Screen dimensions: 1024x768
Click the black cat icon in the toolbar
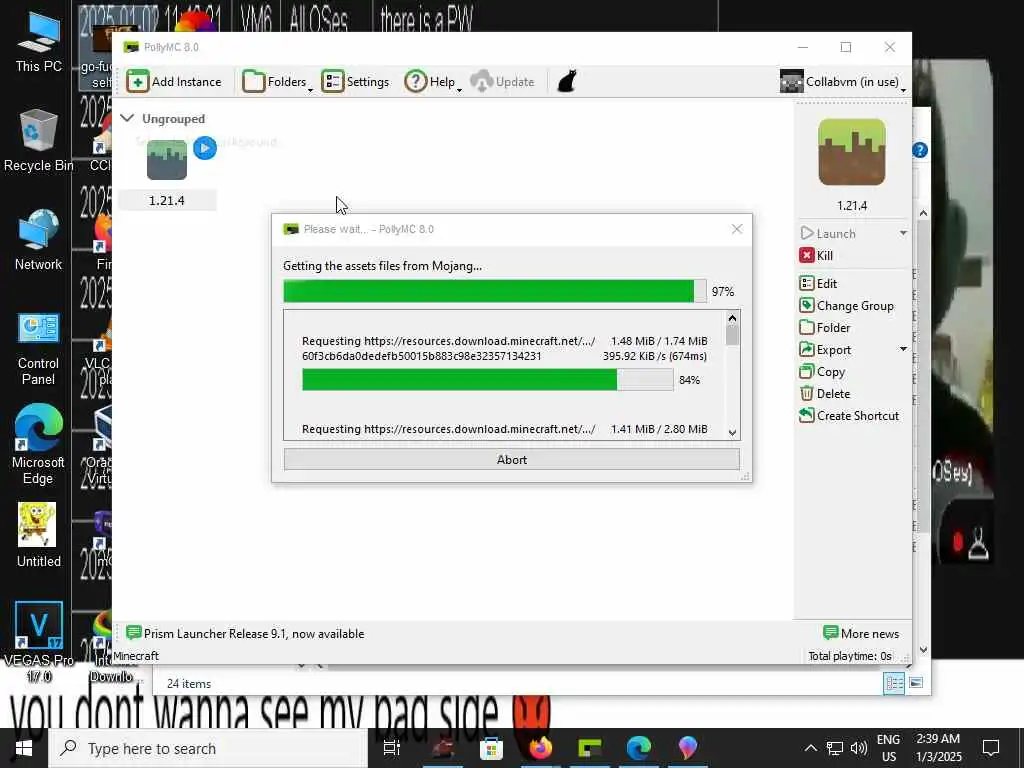[567, 82]
